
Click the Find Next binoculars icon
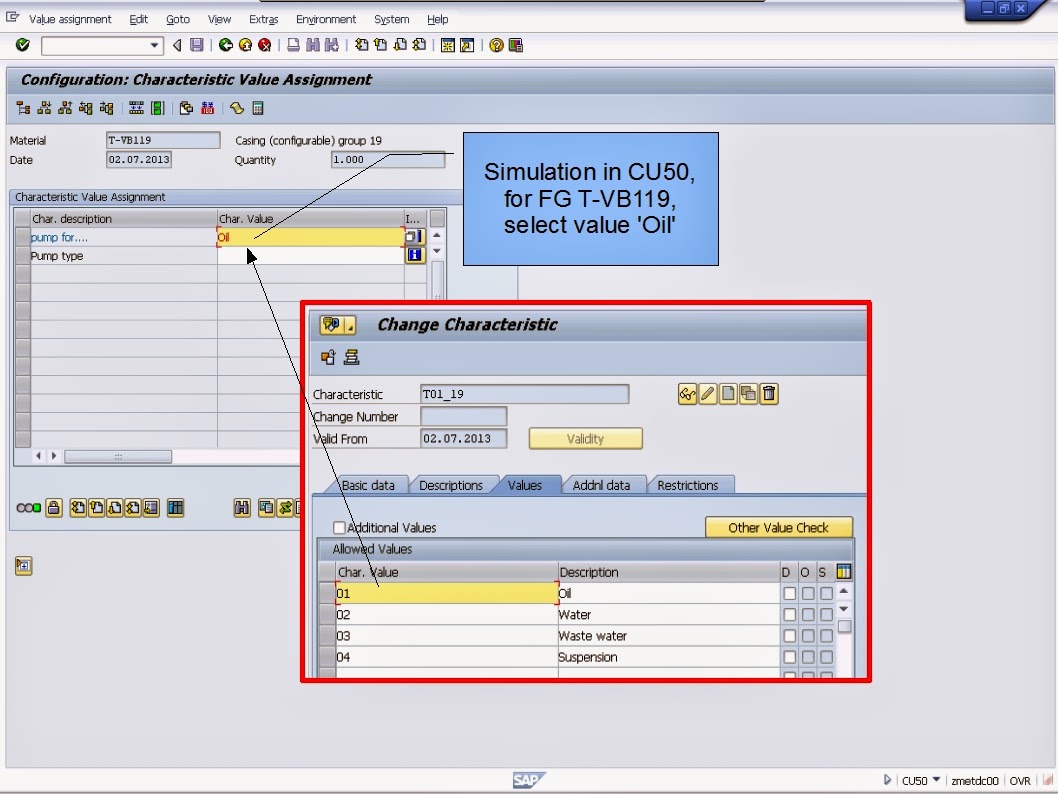[331, 45]
